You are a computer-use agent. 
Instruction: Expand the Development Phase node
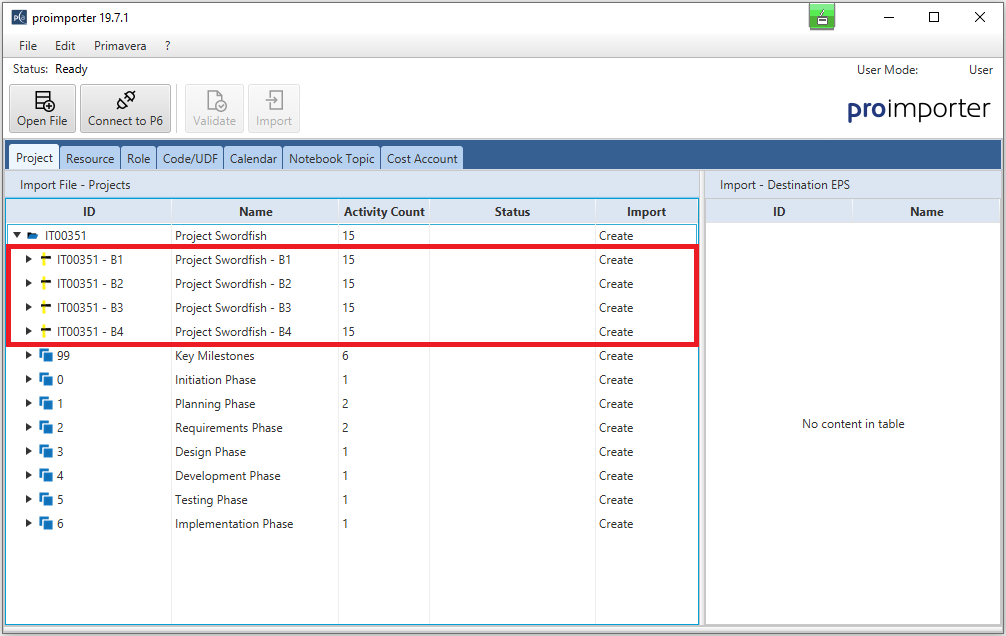point(28,475)
